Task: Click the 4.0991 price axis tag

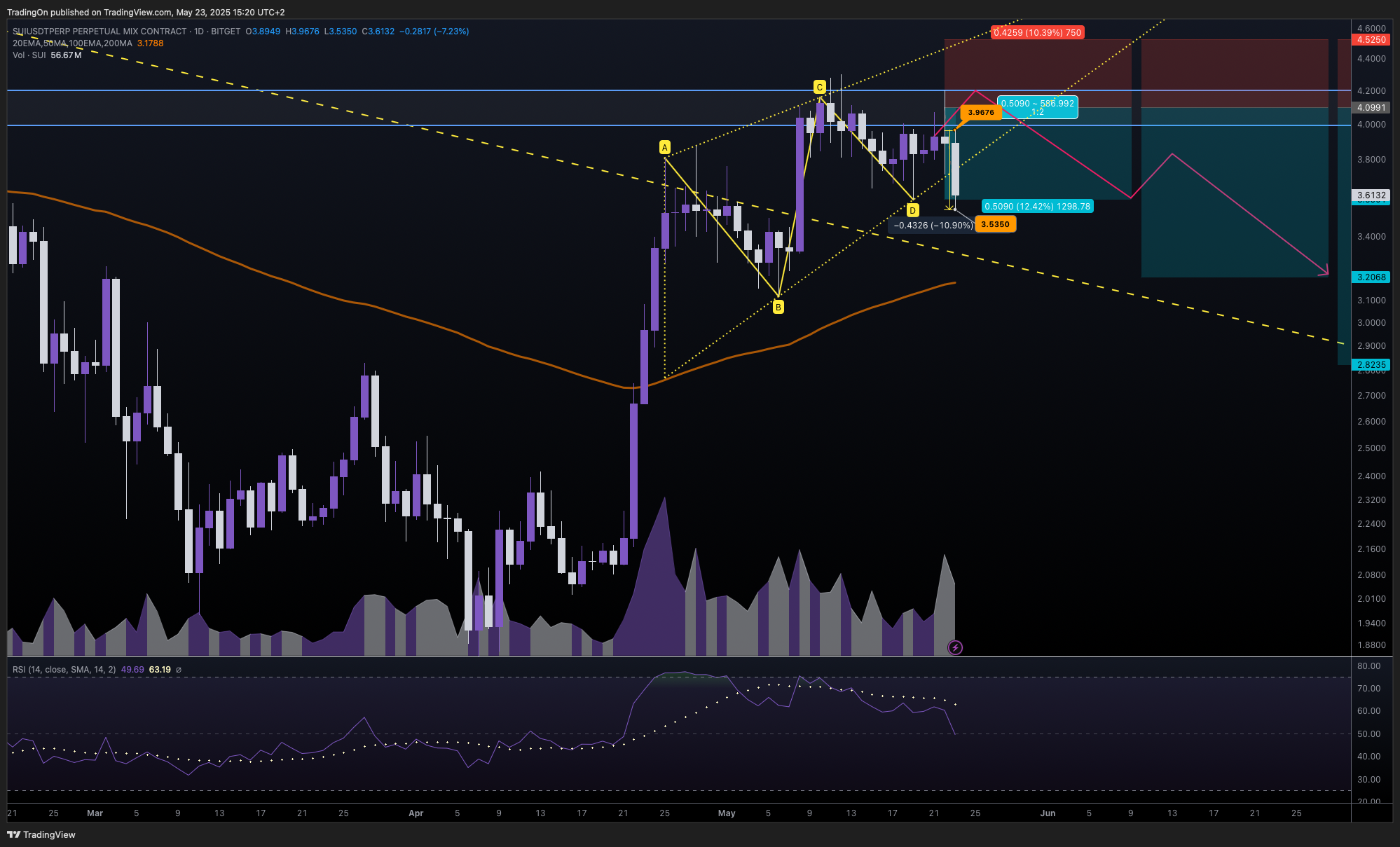Action: (x=1371, y=107)
